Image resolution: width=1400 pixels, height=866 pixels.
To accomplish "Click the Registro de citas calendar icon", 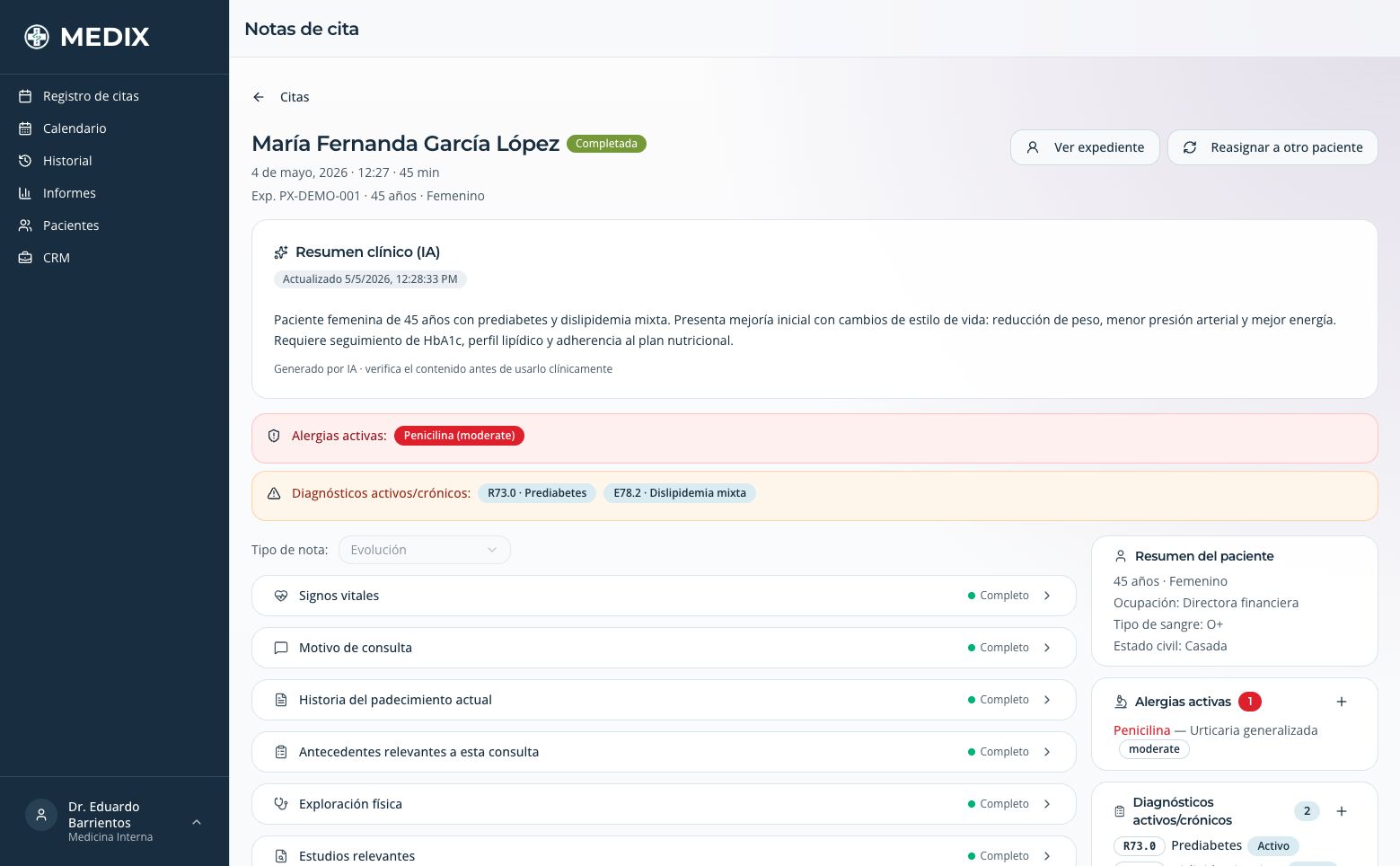I will click(25, 96).
